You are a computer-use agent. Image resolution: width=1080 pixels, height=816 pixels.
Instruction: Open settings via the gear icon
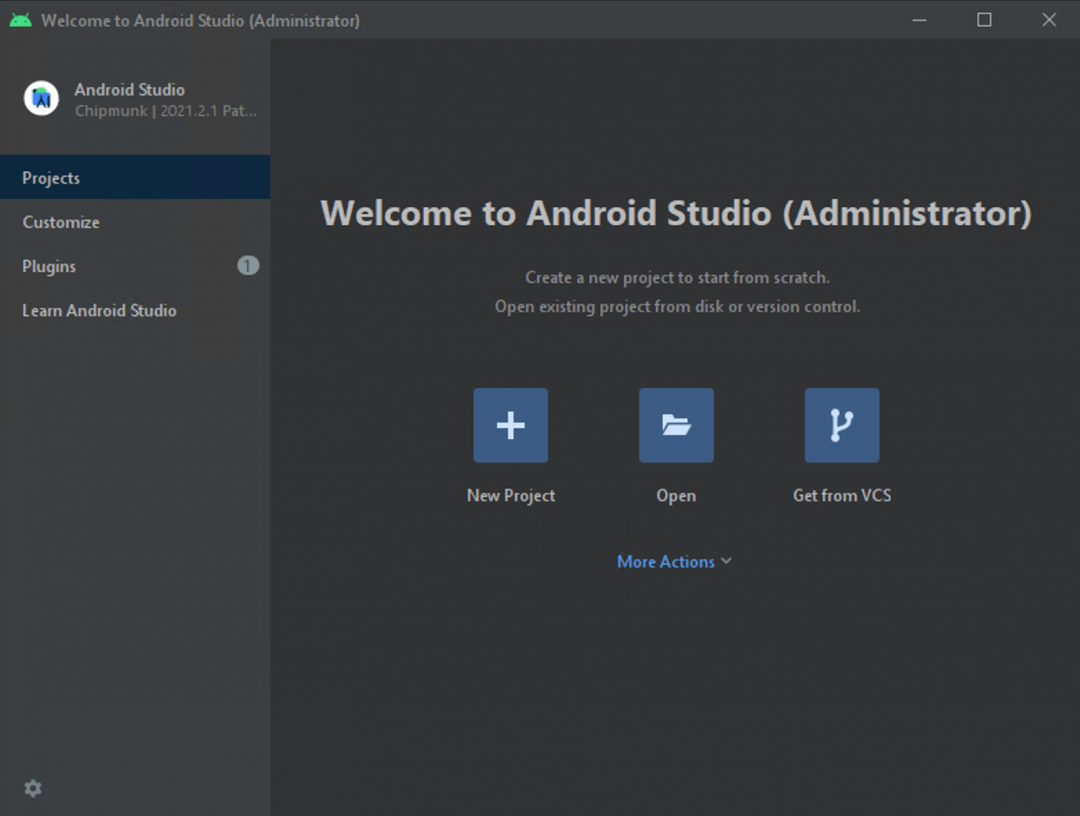pos(33,789)
